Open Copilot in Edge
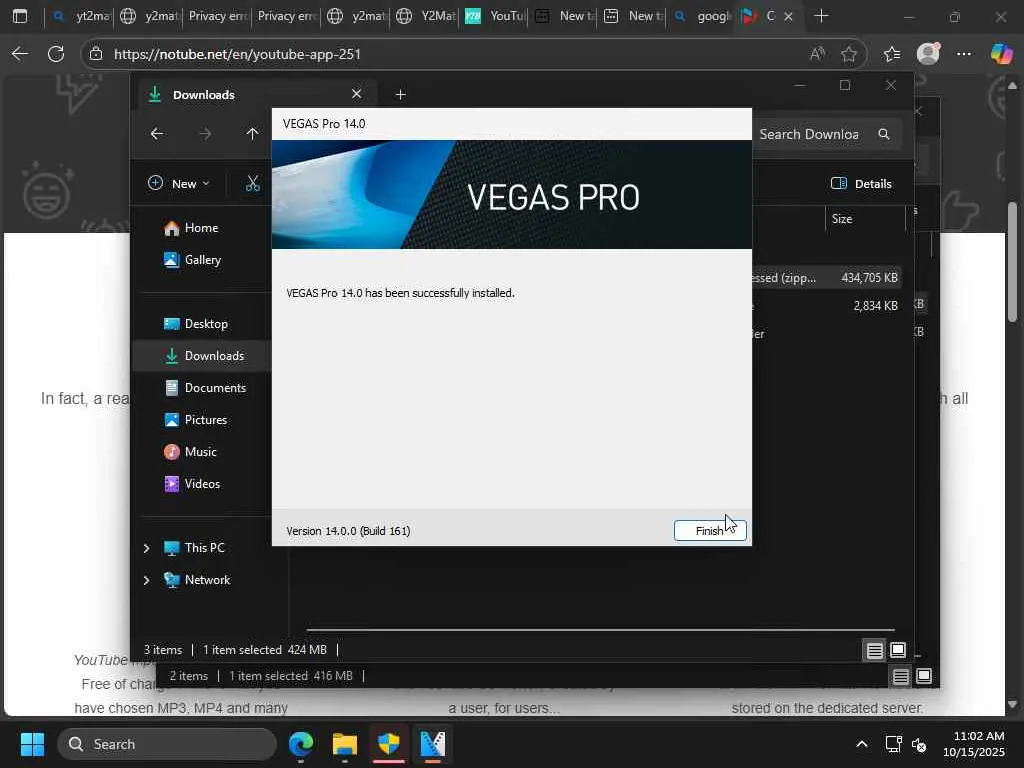Screen dimensions: 1024x768 click(1001, 54)
